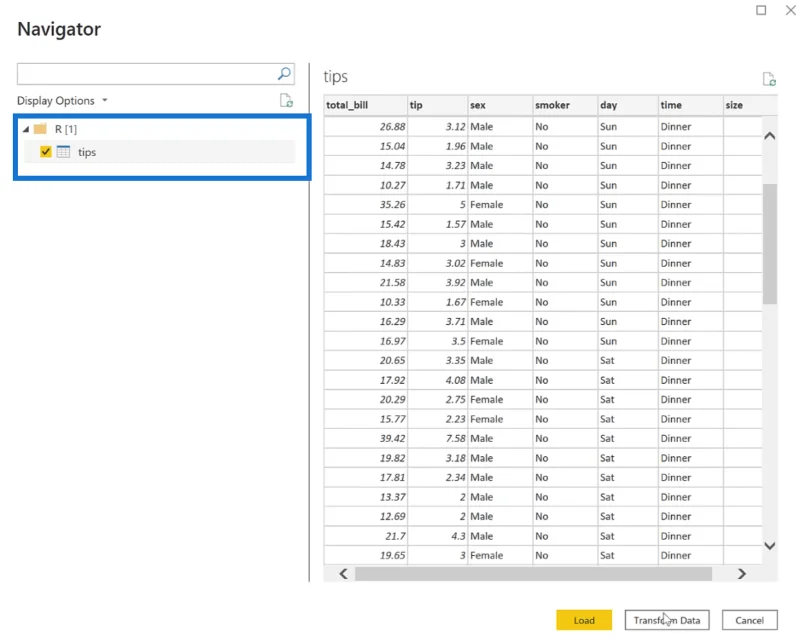The height and width of the screenshot is (643, 800).
Task: Click the time column header
Action: click(x=690, y=105)
